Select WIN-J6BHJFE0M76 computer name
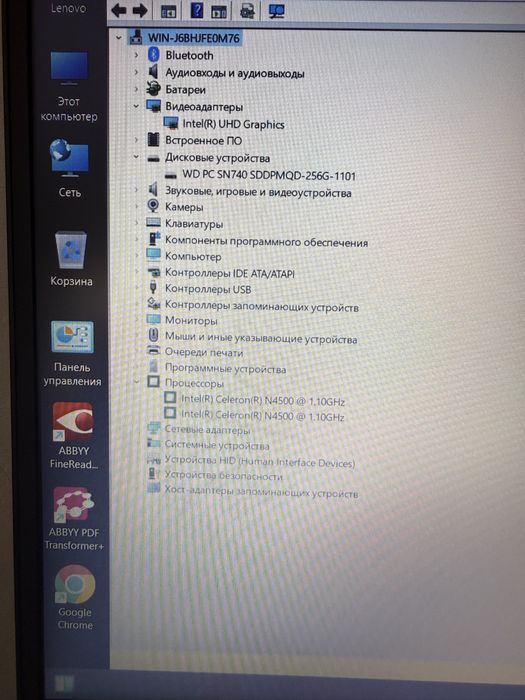This screenshot has width=525, height=700. [194, 38]
